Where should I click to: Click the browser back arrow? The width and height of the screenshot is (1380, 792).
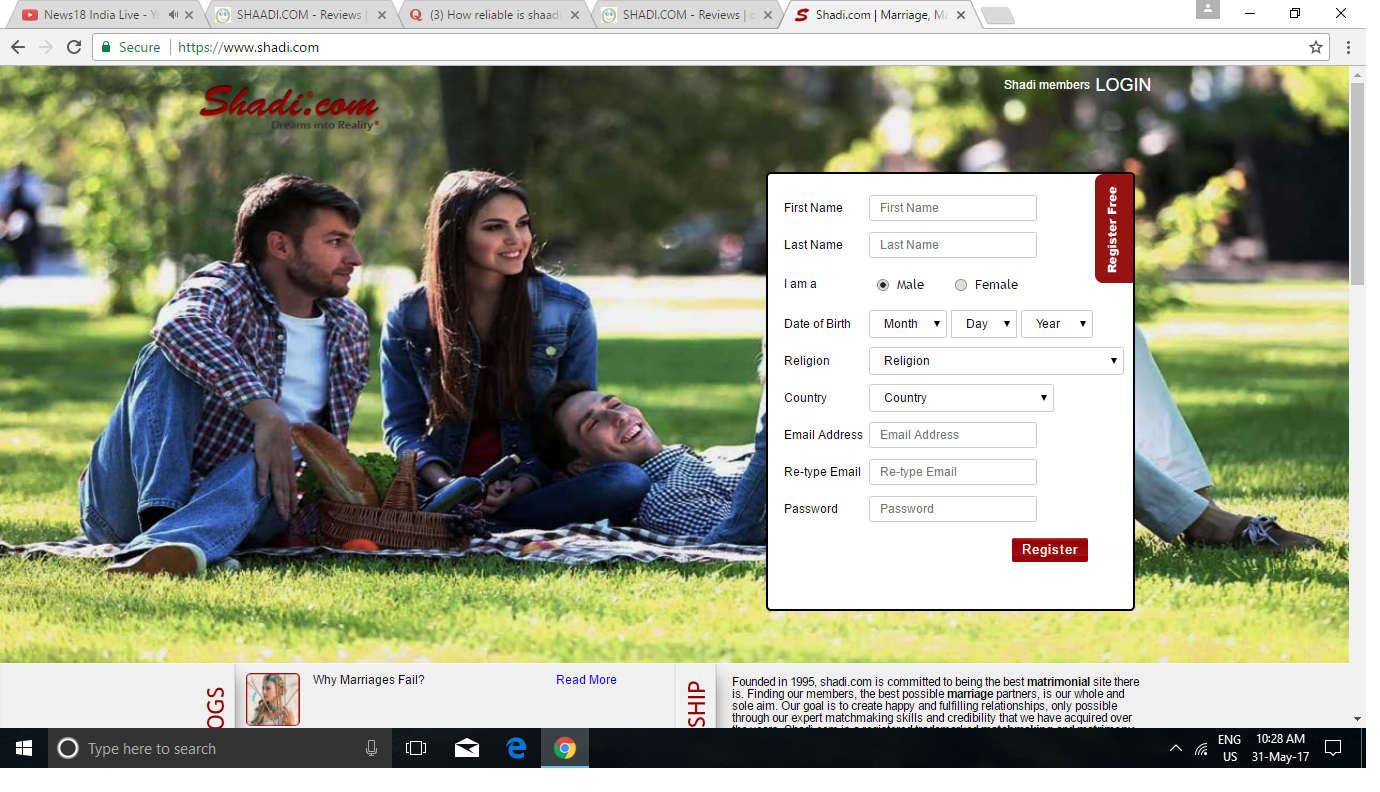point(18,47)
